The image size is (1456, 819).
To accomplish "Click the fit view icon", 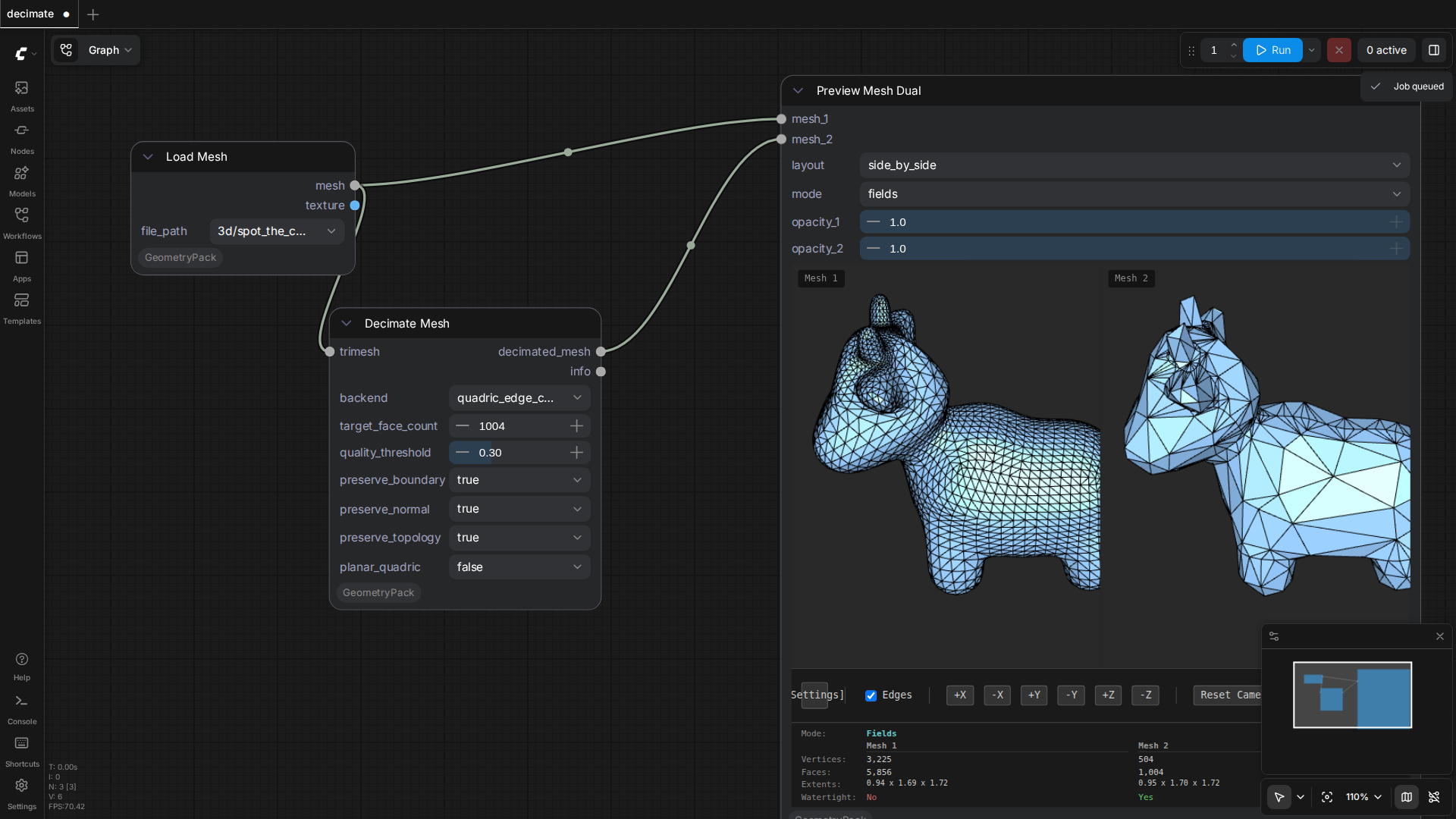I will click(1327, 797).
